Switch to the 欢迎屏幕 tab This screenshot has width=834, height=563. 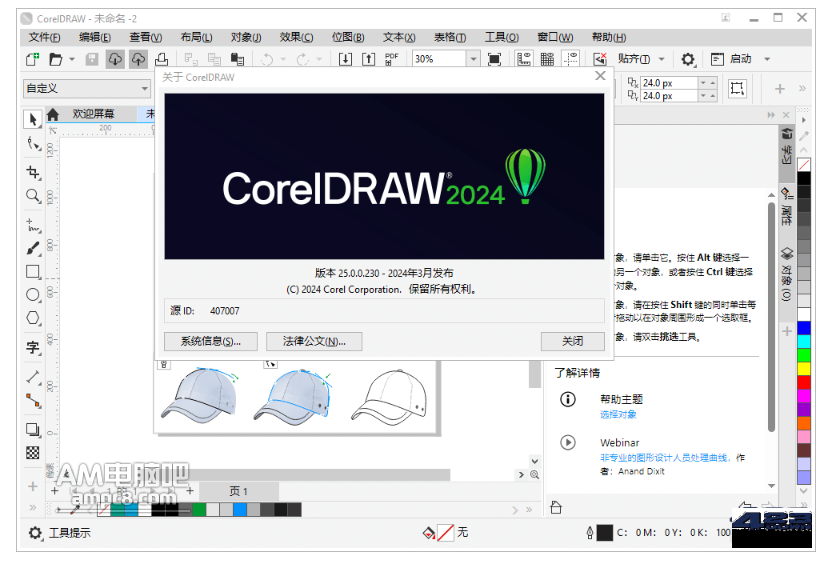coord(93,114)
